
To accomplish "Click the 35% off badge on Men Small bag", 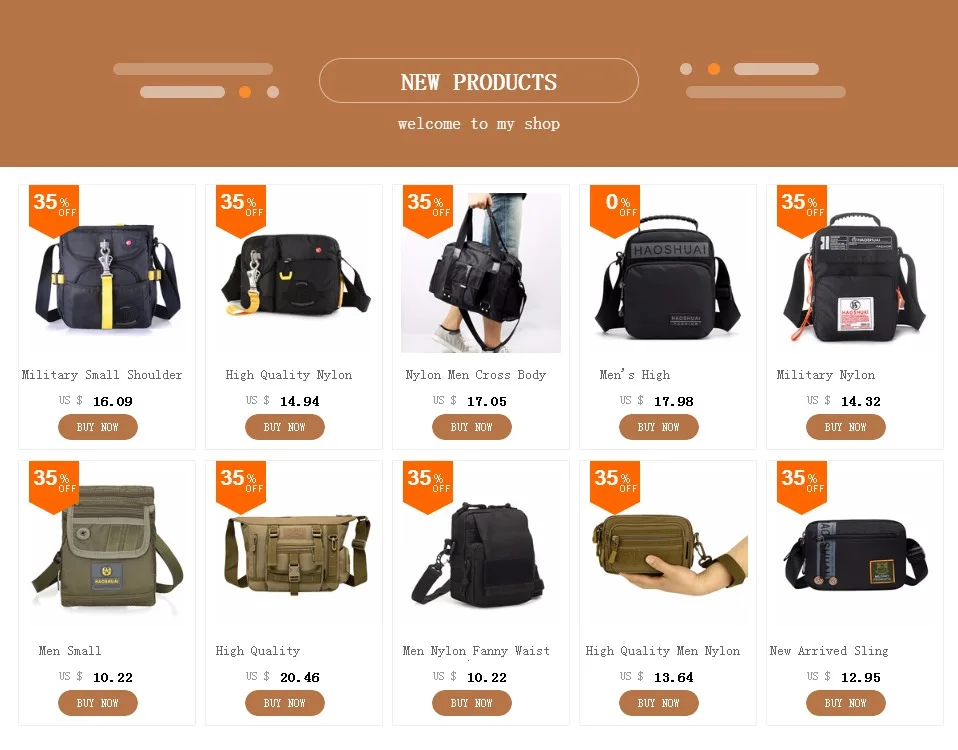I will coord(54,486).
